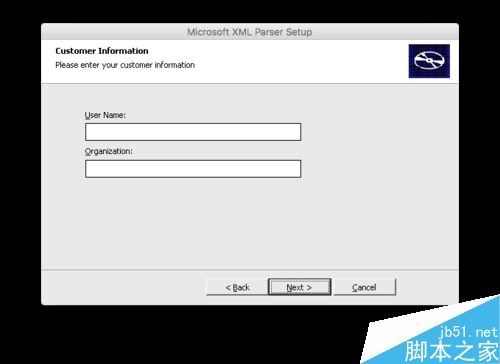500x364 pixels.
Task: Click the 'Organization:' label
Action: (109, 151)
